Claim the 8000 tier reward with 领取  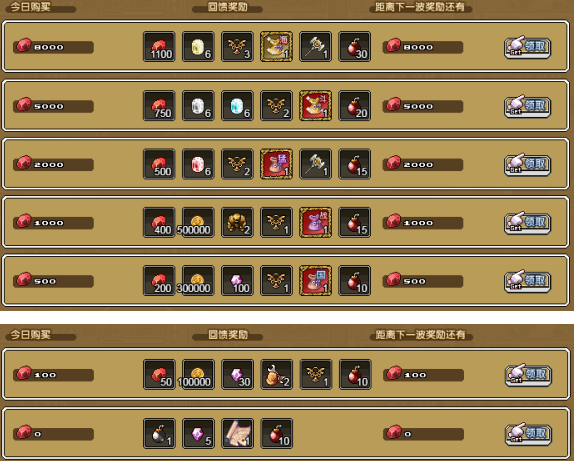pyautogui.click(x=528, y=47)
